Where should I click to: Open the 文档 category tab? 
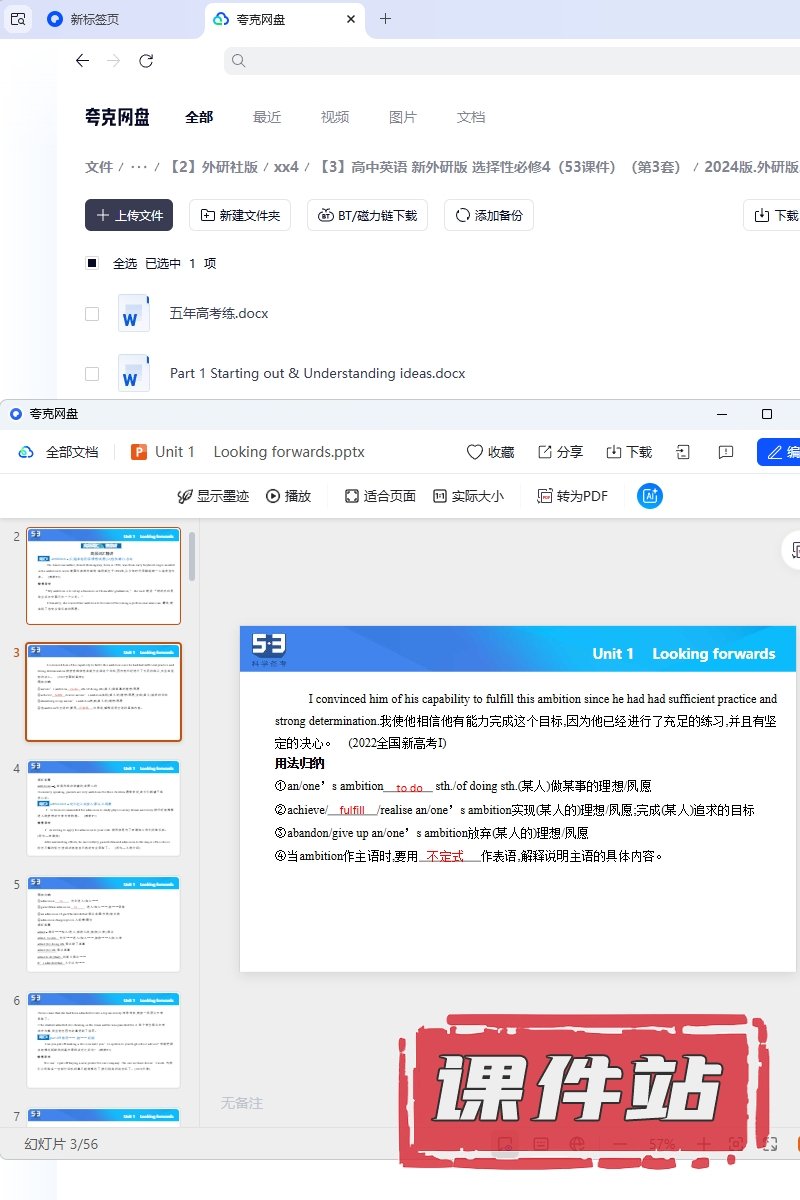pyautogui.click(x=471, y=117)
